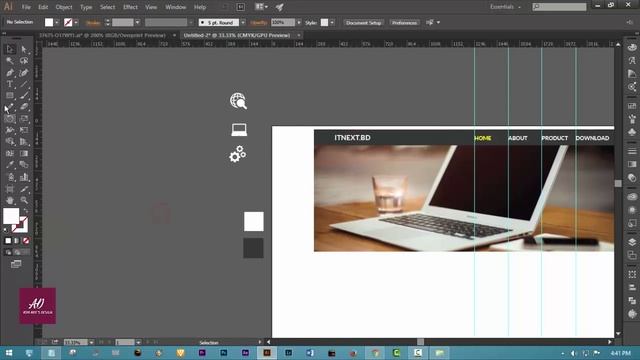Screen dimensions: 640x360
Task: Click the DOWNLOAD nav text on artboard
Action: pyautogui.click(x=592, y=138)
